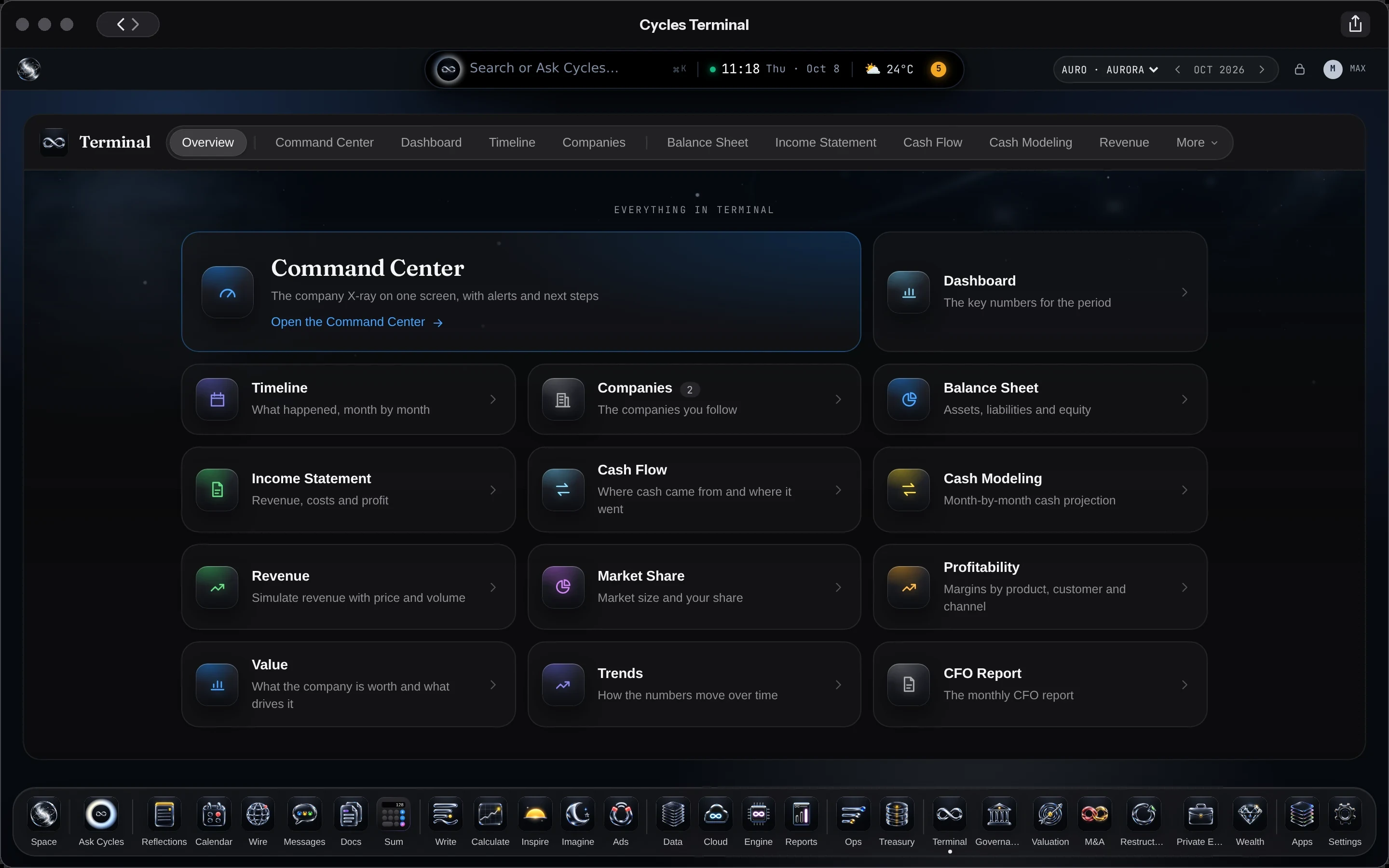The width and height of the screenshot is (1389, 868).
Task: Expand the More tab menu
Action: coord(1196,142)
